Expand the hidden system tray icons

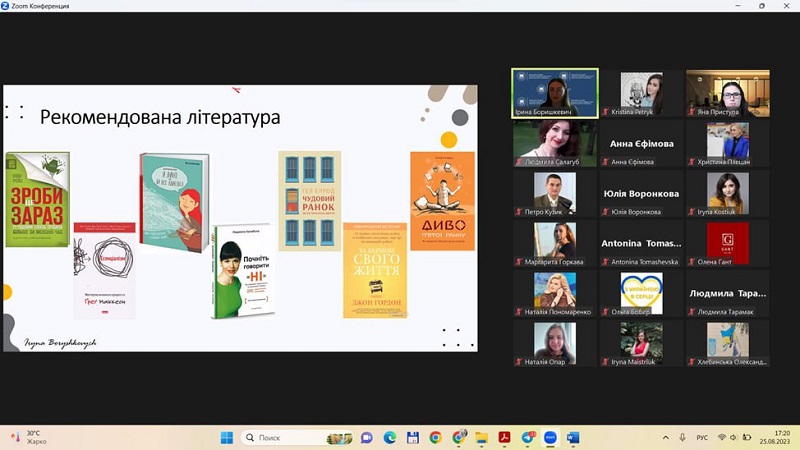(665, 438)
